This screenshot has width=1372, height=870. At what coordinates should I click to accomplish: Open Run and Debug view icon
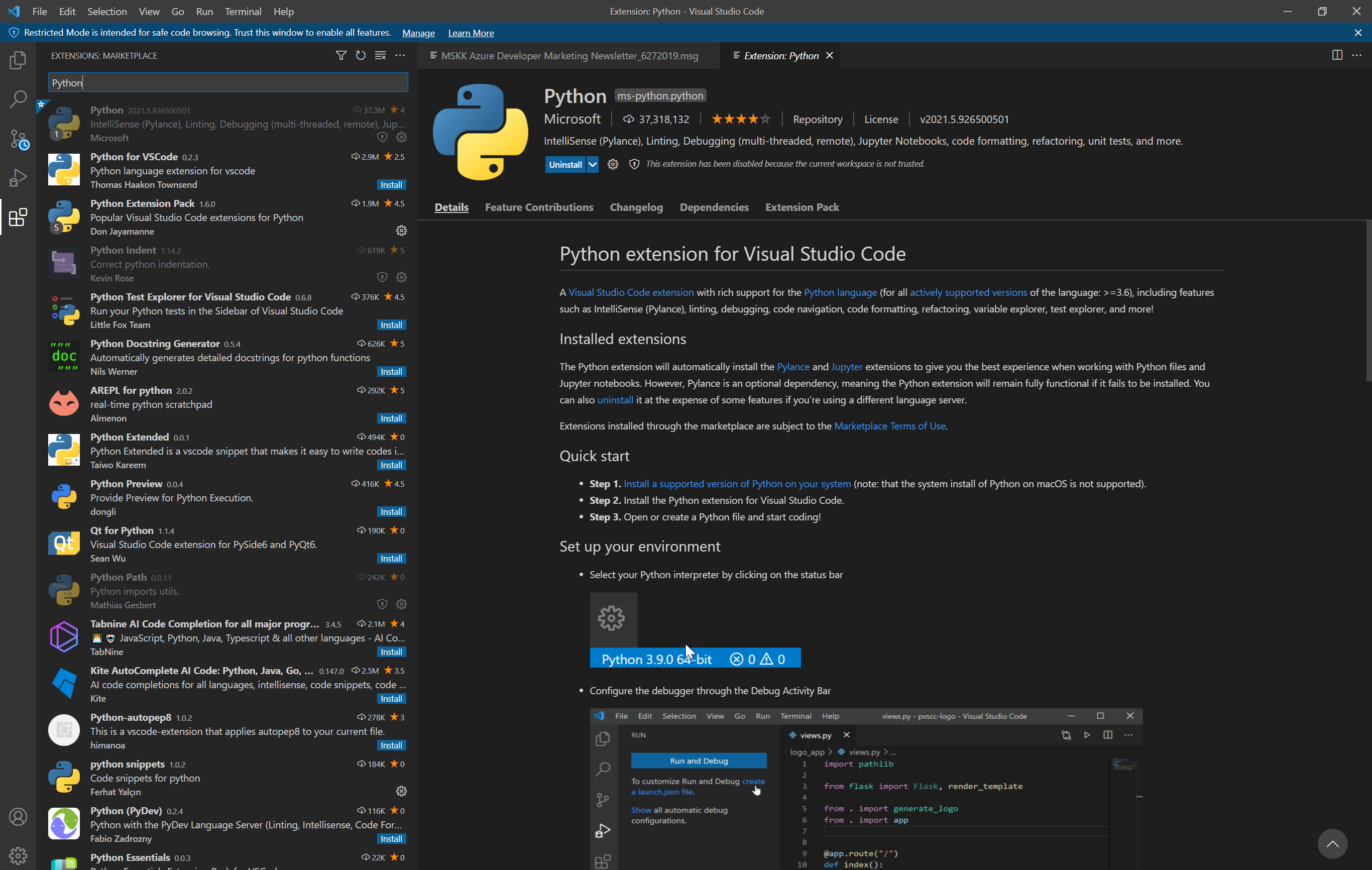coord(18,178)
